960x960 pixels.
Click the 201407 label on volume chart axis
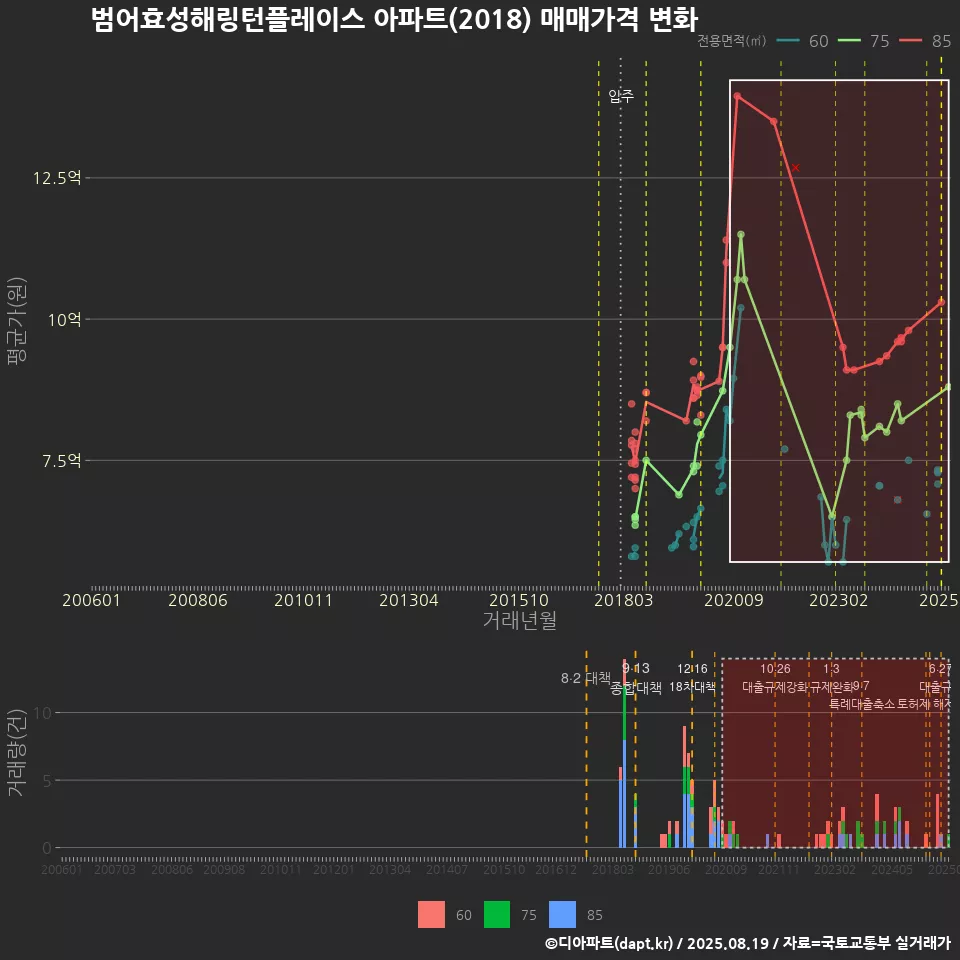point(447,869)
